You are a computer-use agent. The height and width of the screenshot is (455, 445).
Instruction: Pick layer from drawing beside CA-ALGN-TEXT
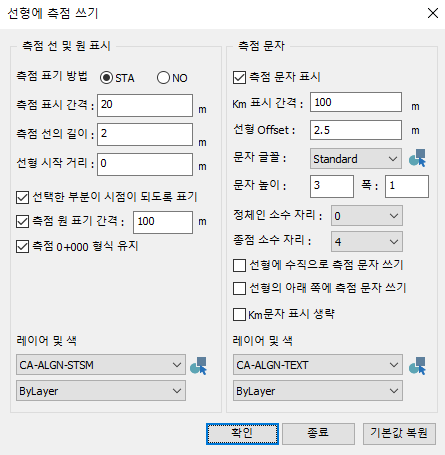point(418,366)
